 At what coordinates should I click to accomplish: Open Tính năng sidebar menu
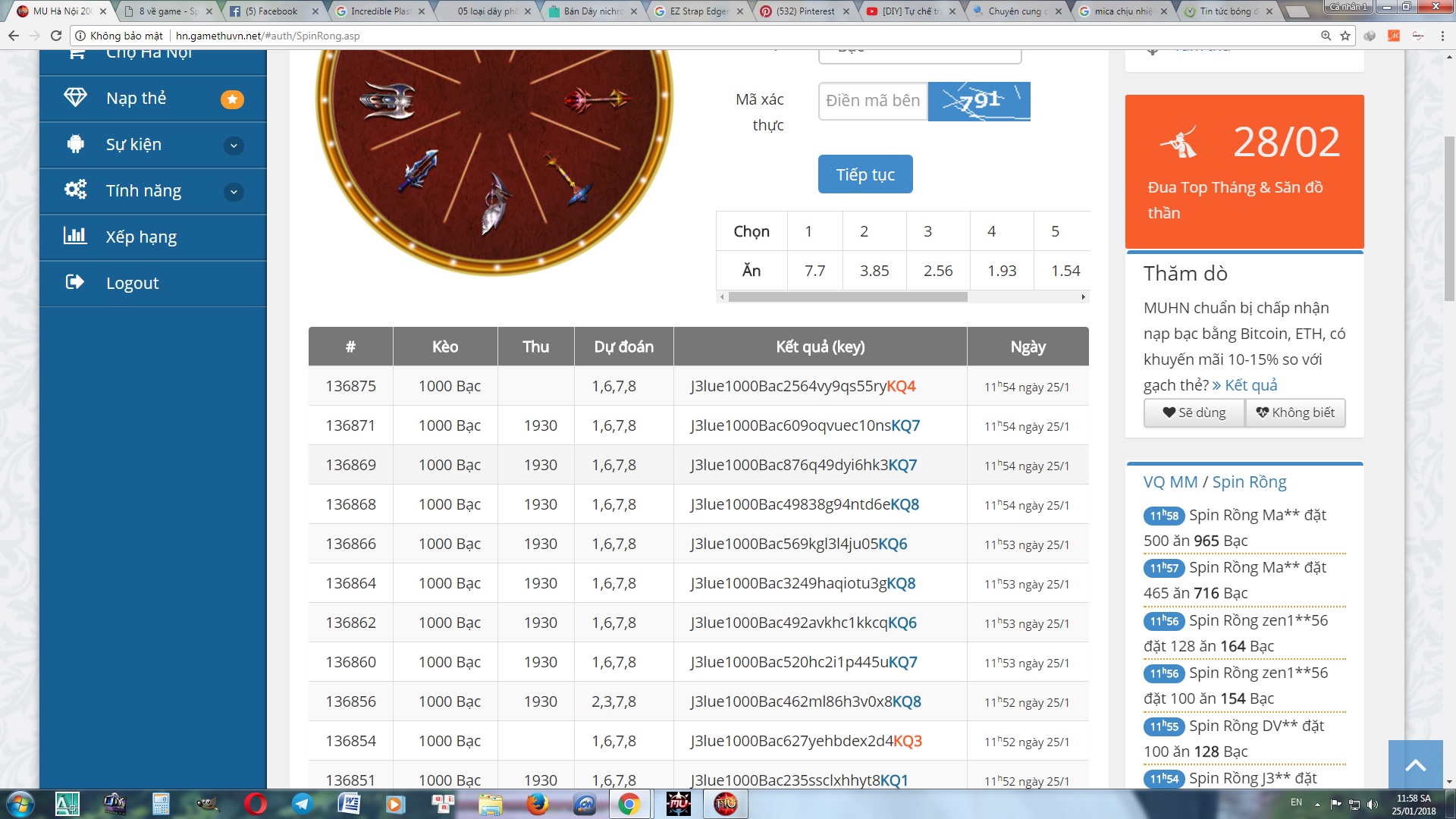[152, 191]
